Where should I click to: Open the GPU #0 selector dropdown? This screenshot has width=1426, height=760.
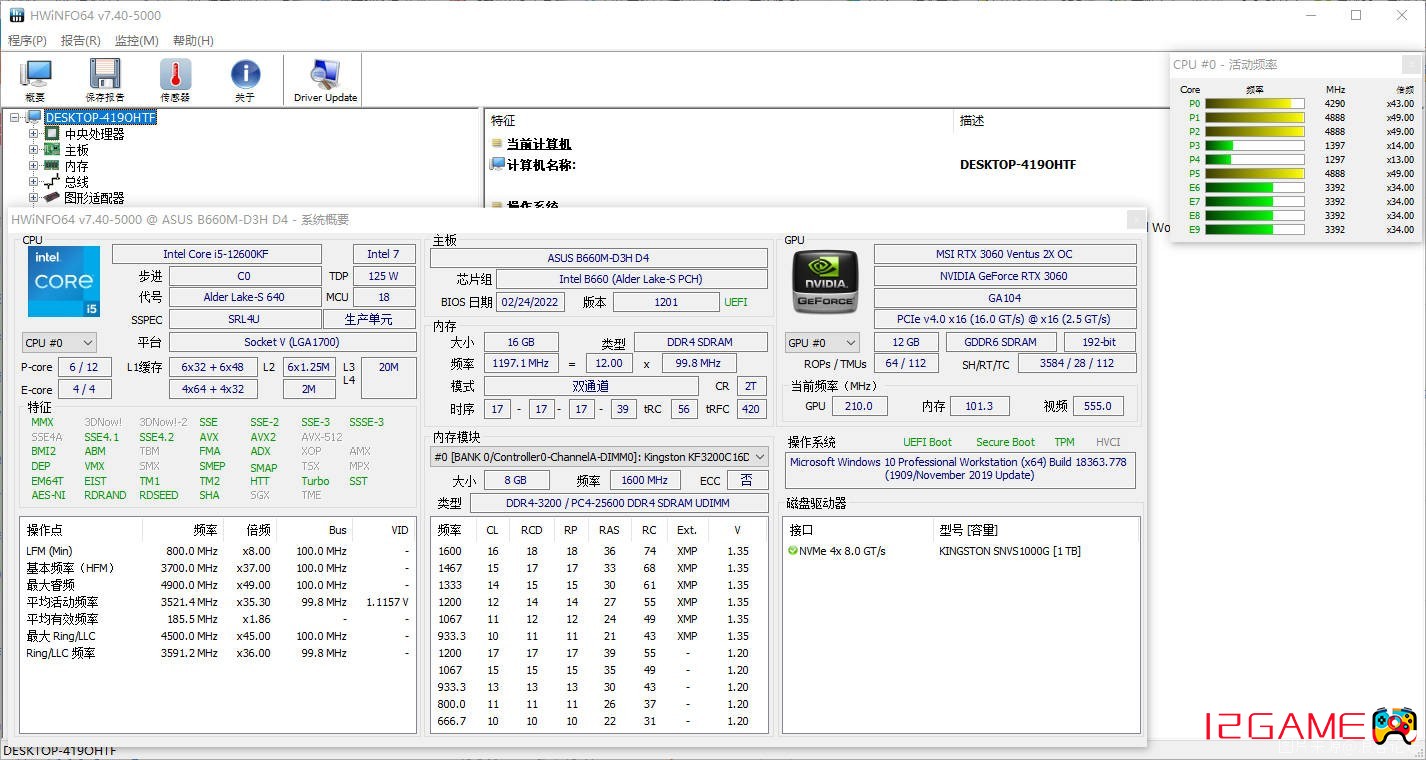822,342
